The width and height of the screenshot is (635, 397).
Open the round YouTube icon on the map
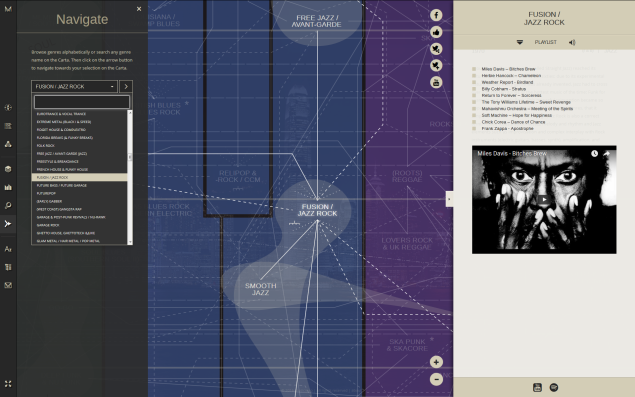436,82
